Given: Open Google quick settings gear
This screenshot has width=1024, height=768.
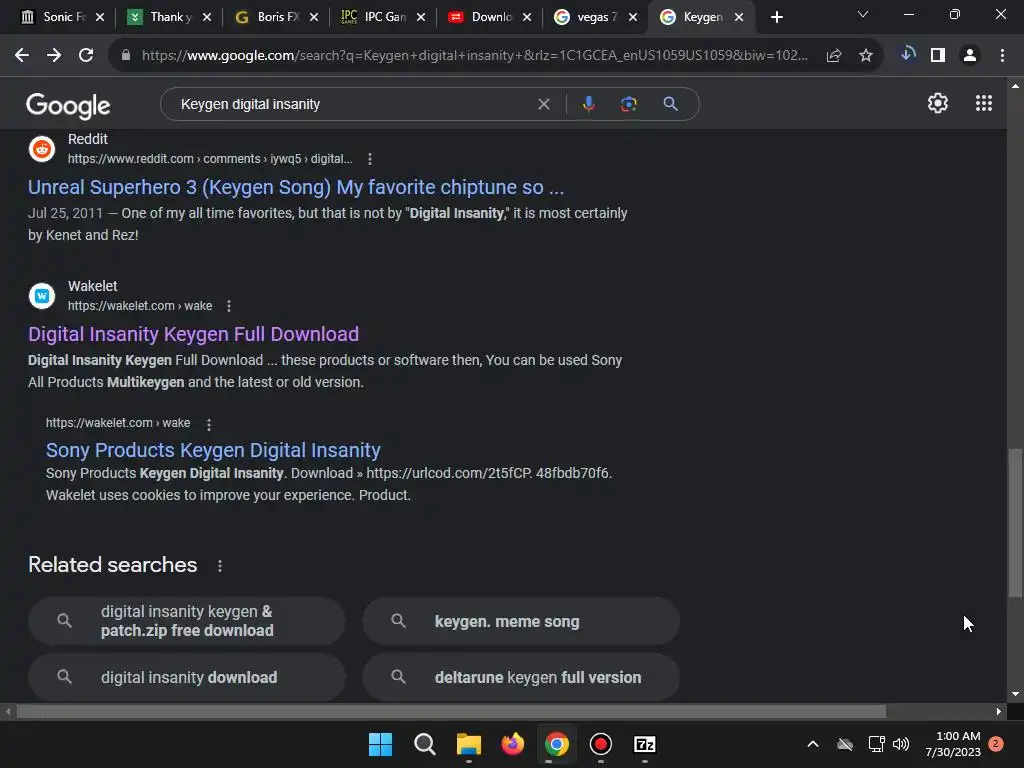Looking at the screenshot, I should coord(938,103).
